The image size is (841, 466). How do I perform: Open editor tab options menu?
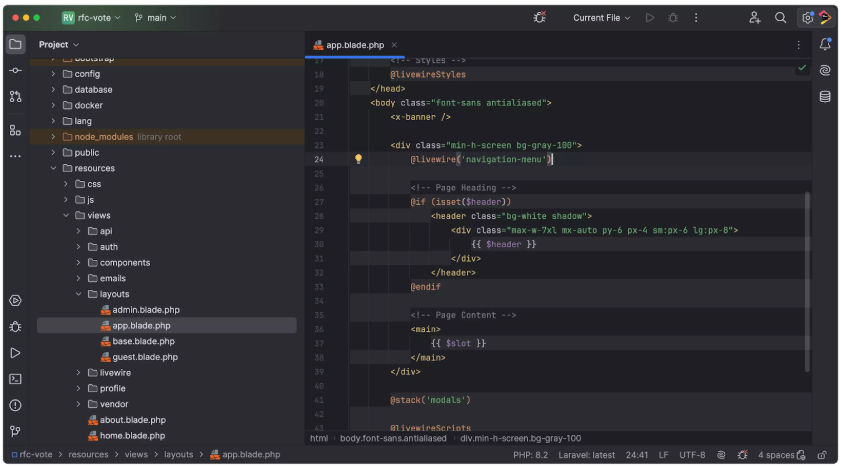799,45
